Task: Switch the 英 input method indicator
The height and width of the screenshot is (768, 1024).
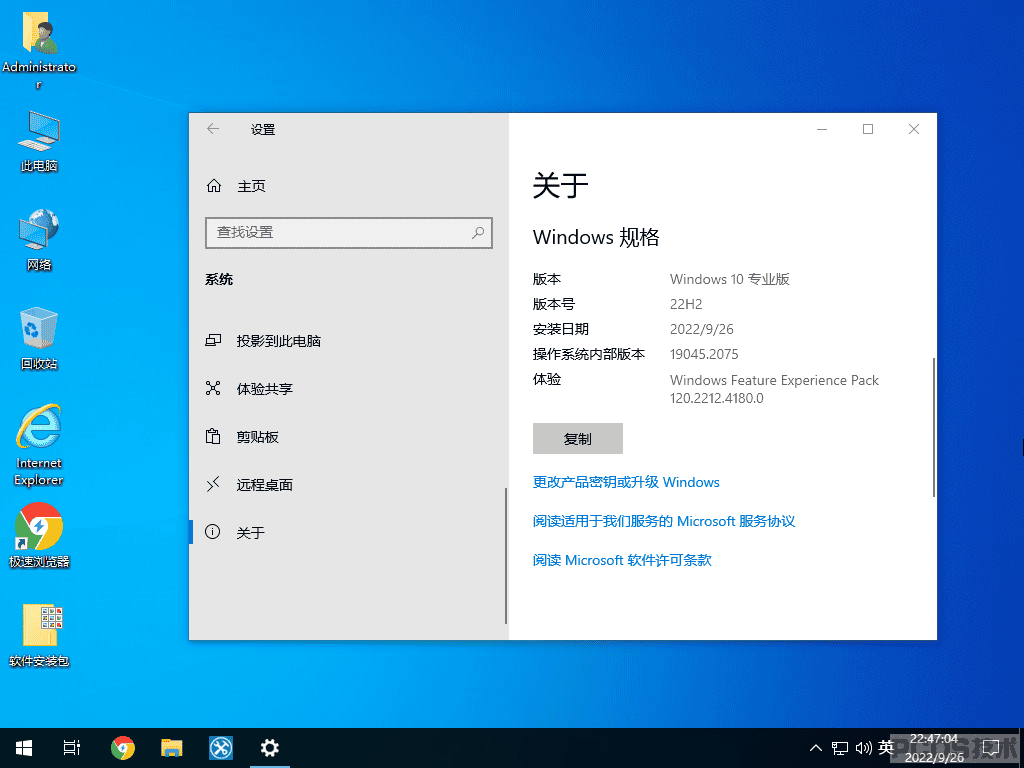Action: (x=886, y=748)
